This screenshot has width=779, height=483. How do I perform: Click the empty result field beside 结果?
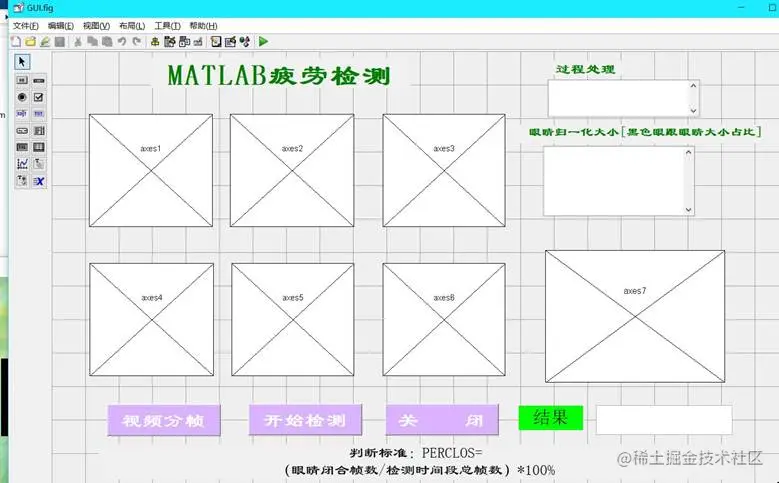(664, 420)
